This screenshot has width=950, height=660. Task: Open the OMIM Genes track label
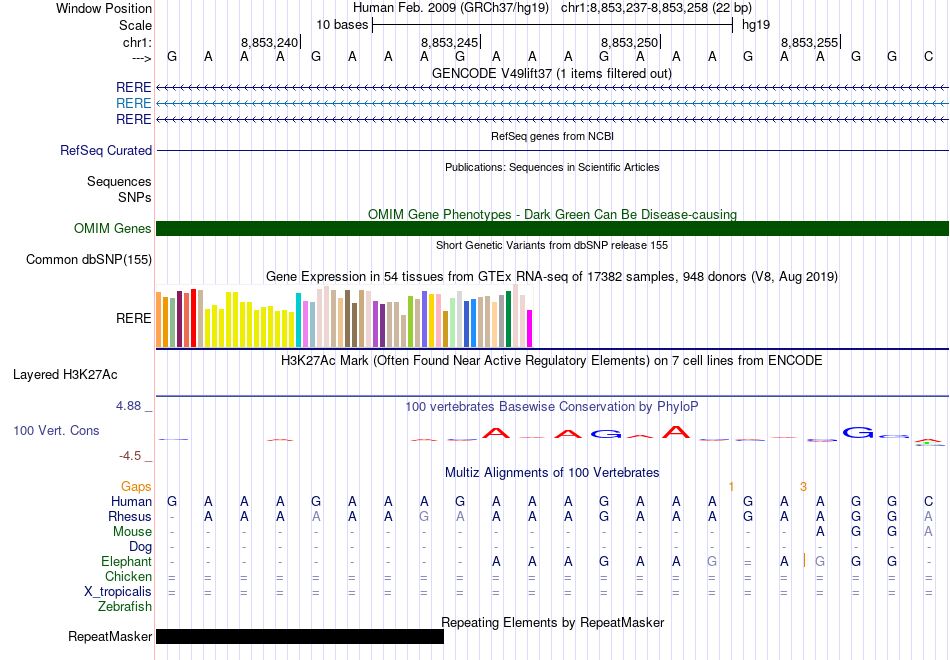112,228
